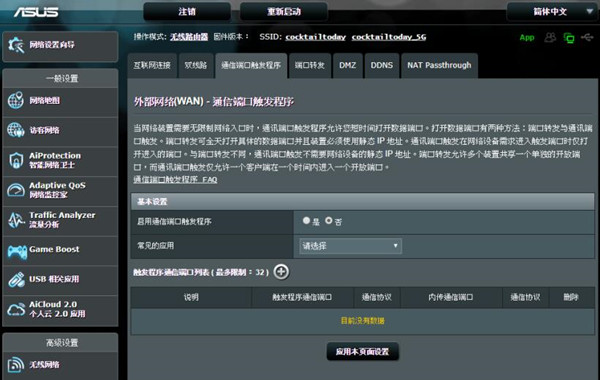The width and height of the screenshot is (600, 380).
Task: Click the 注销 logout button
Action: [x=187, y=12]
